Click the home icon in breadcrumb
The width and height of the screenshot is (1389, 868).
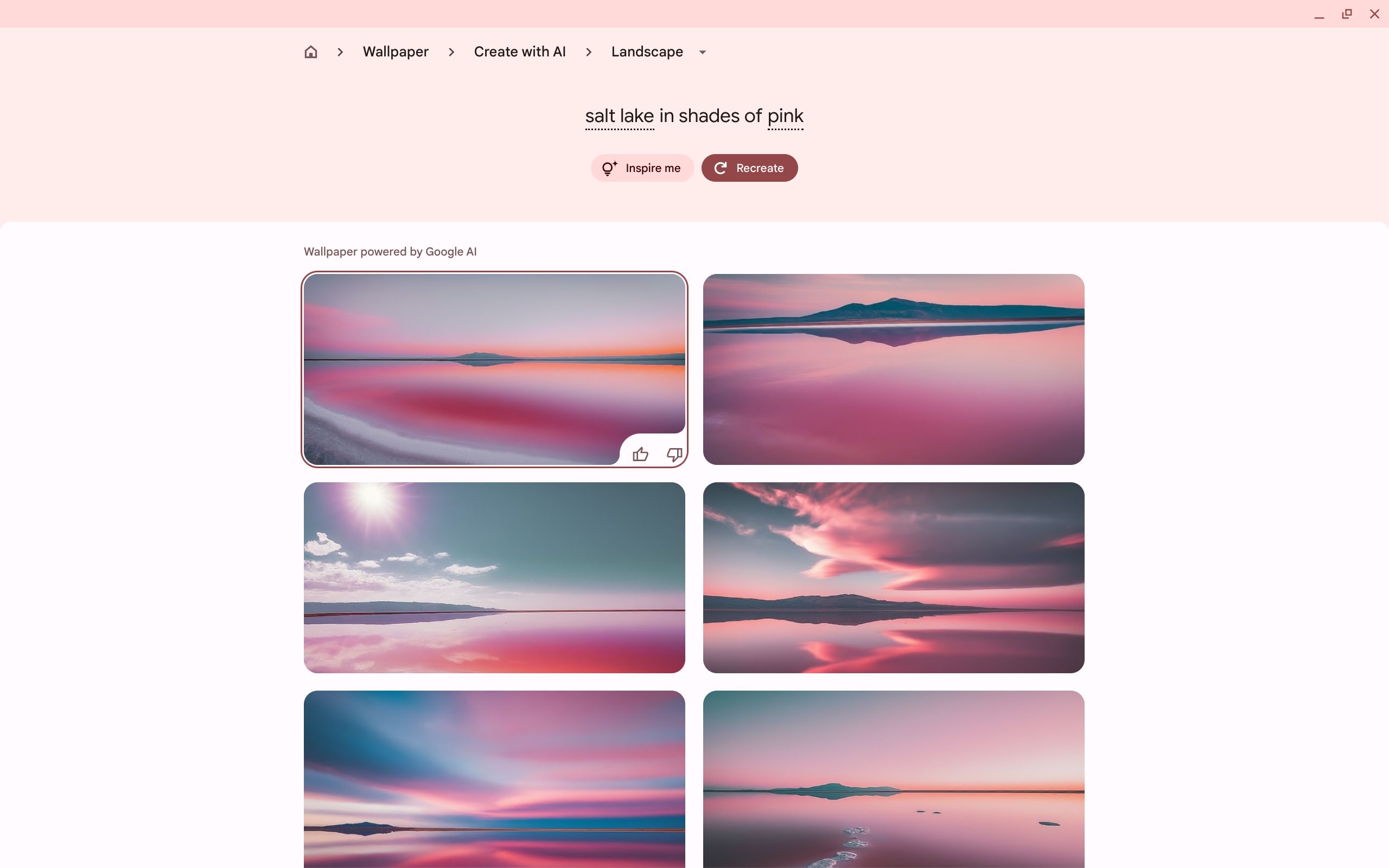310,52
